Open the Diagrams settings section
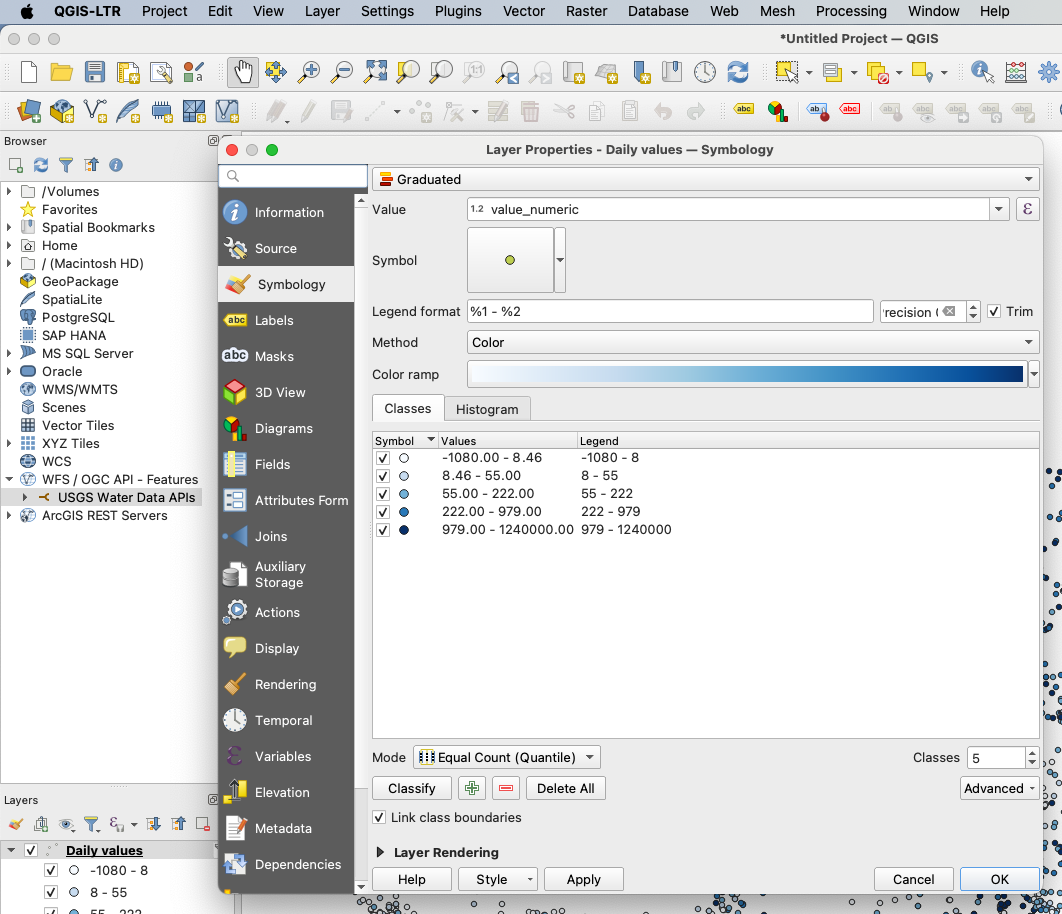Image resolution: width=1062 pixels, height=914 pixels. click(283, 428)
